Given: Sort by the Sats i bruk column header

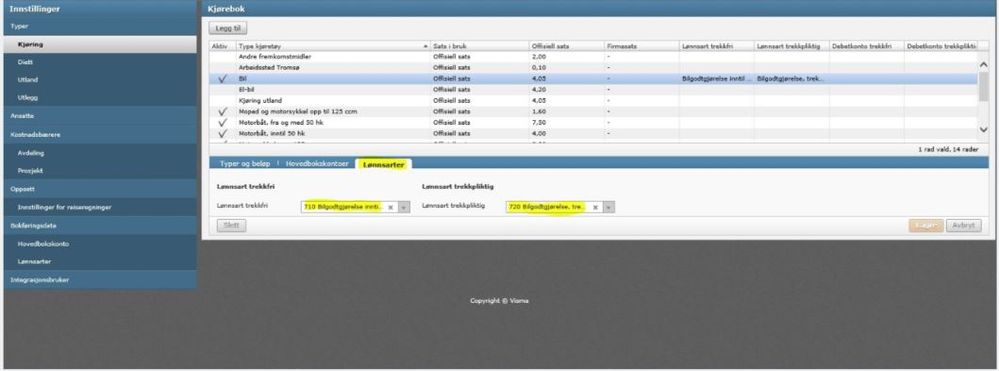Looking at the screenshot, I should (x=480, y=47).
